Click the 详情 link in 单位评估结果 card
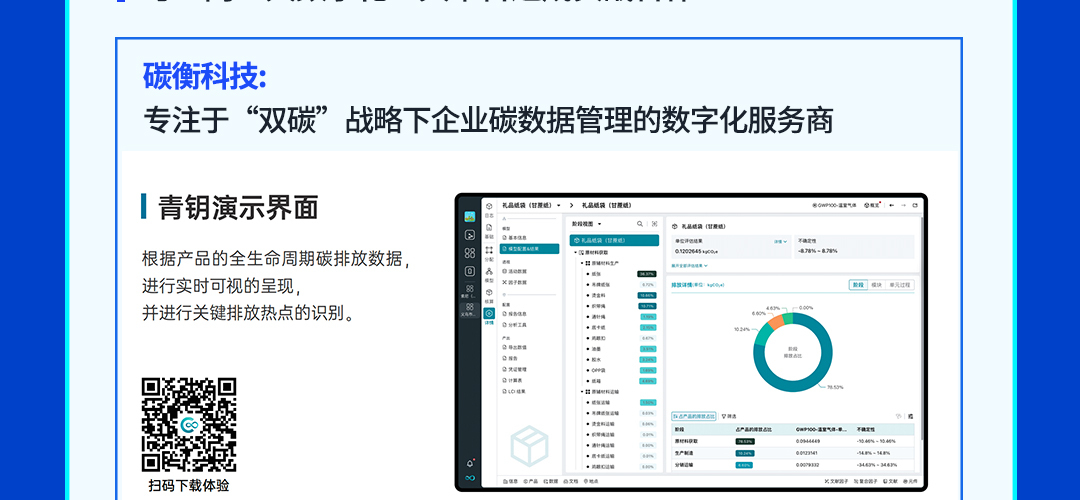 click(x=780, y=241)
